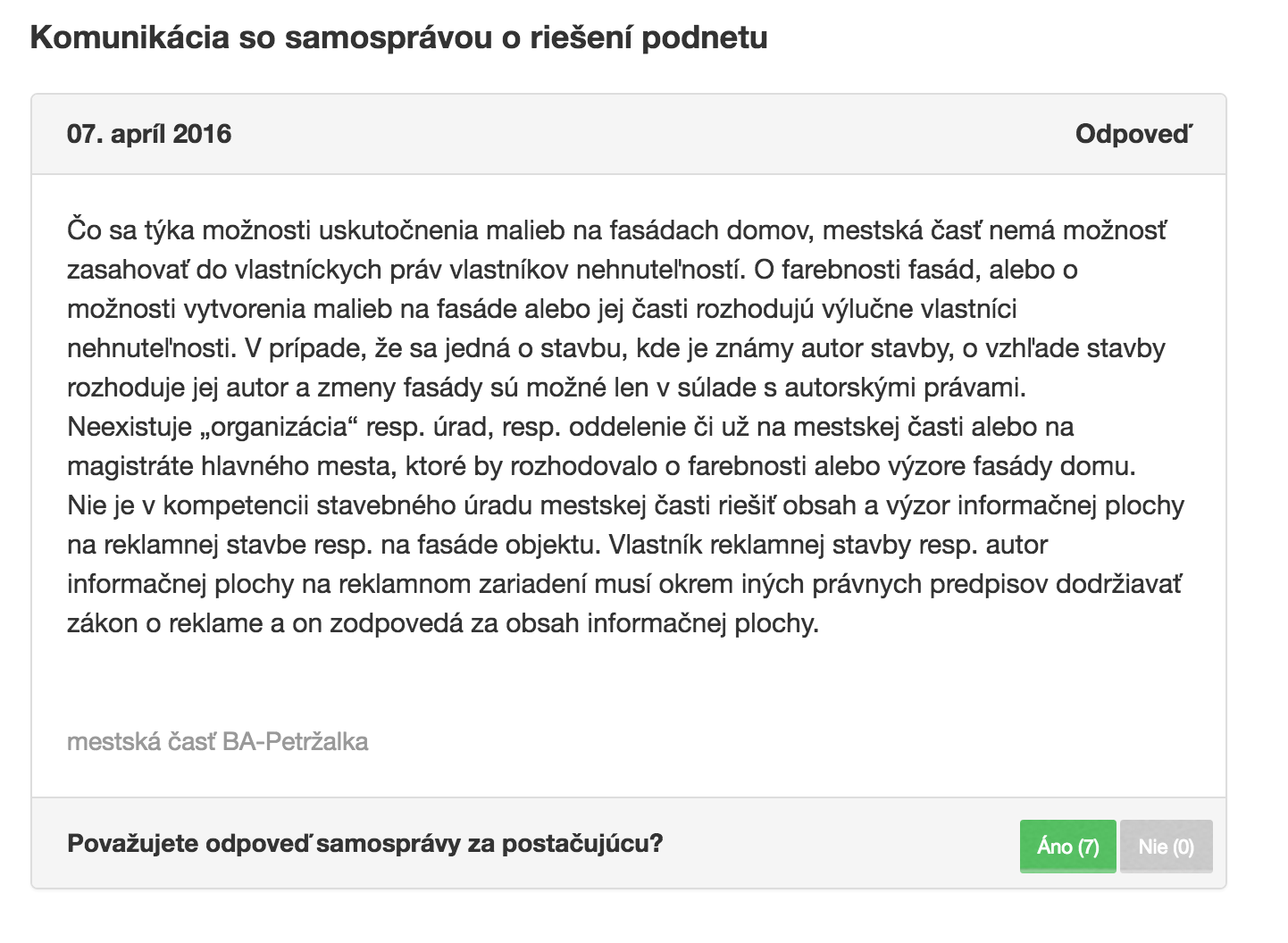Click the heading Komunikácia so samosprávou
This screenshot has height=943, width=1288.
point(398,38)
